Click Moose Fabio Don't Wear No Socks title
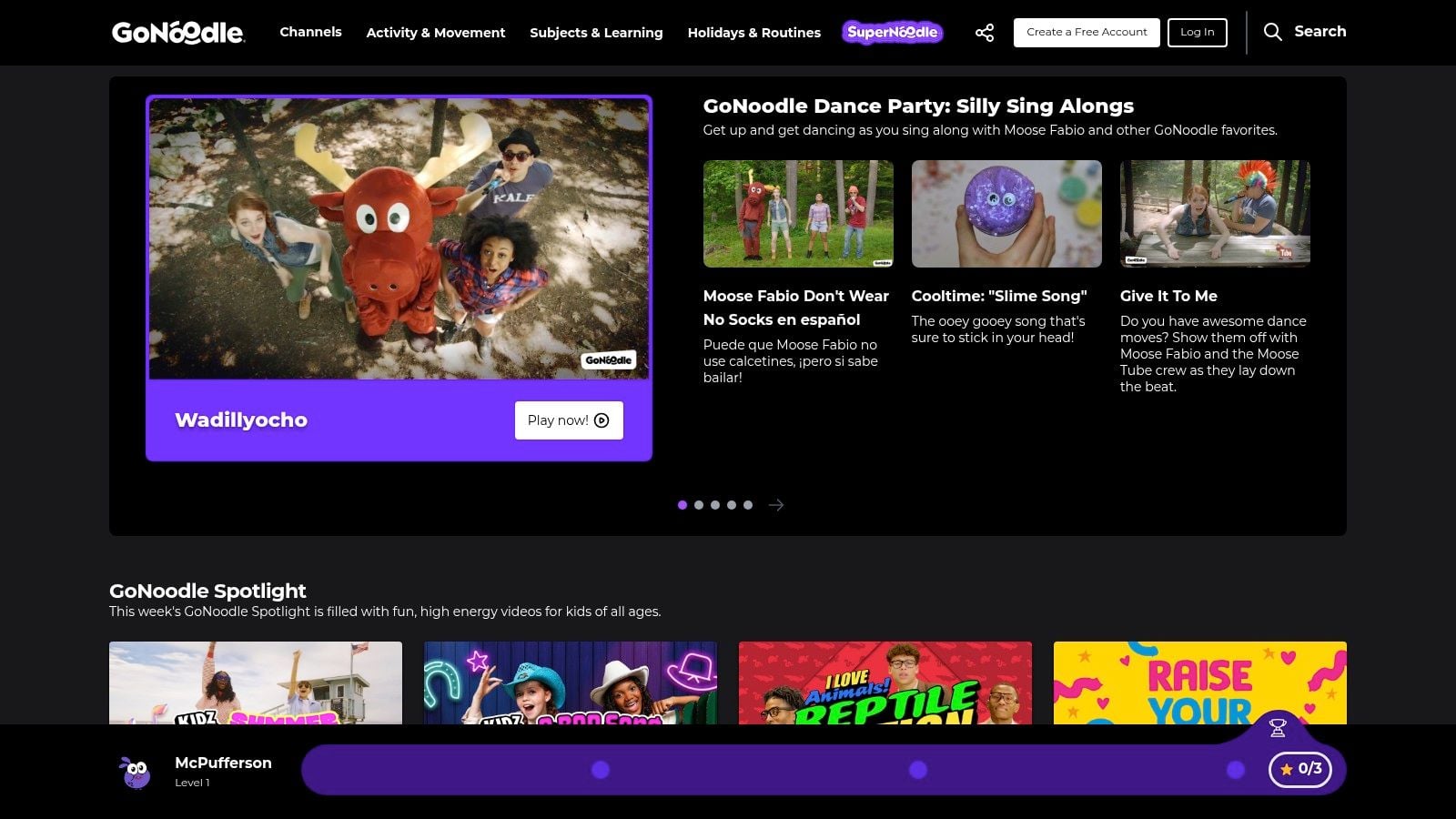Screen dimensions: 1456x819 pos(796,308)
